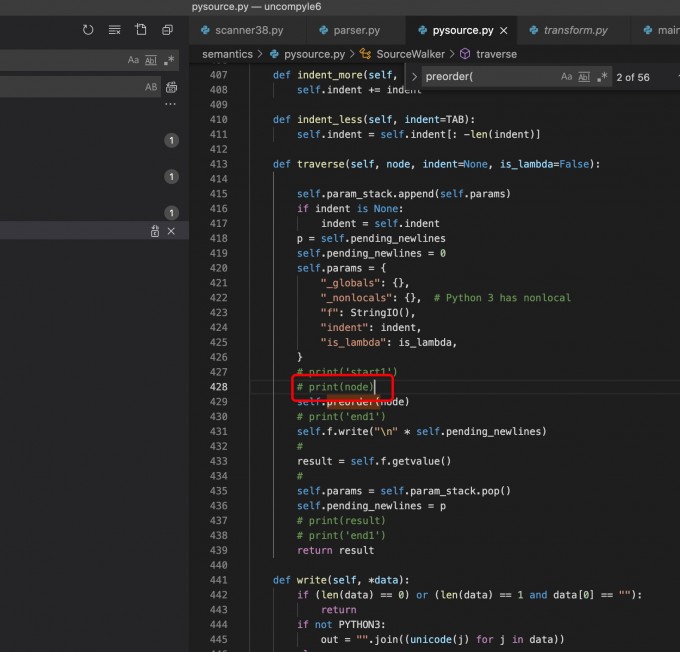Image resolution: width=680 pixels, height=652 pixels.
Task: Click 'result = self.f.getvalue()' line
Action: tap(374, 461)
